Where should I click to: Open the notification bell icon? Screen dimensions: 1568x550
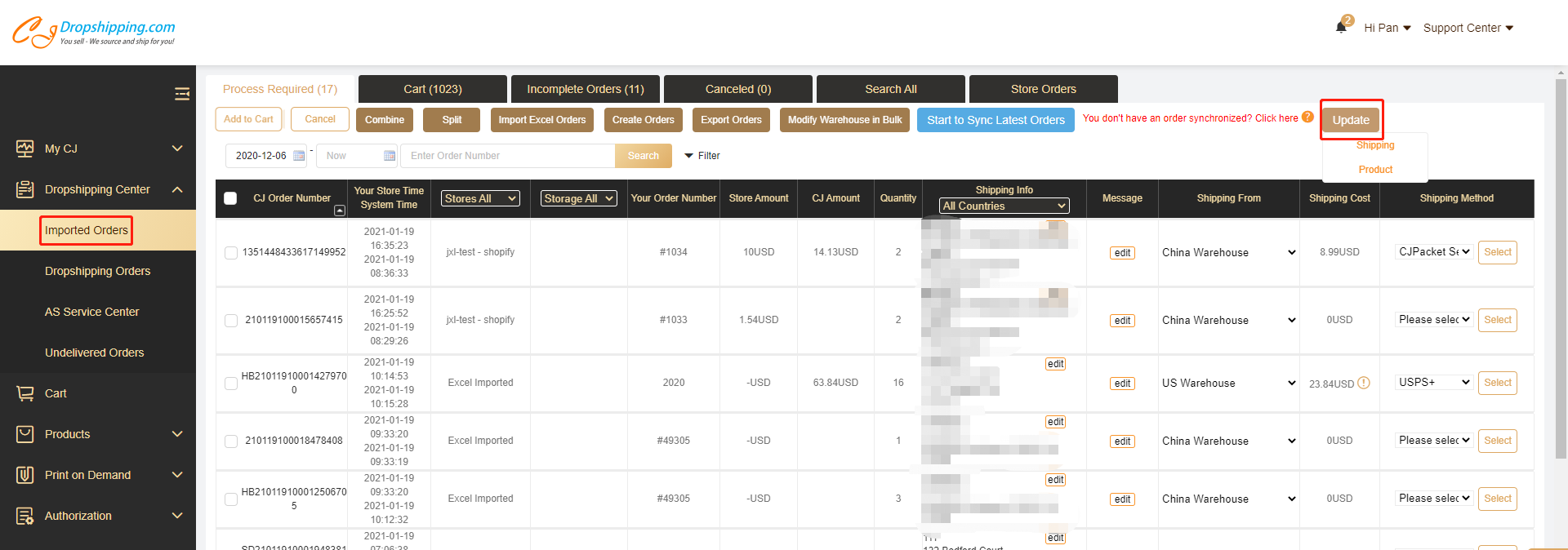tap(1340, 27)
